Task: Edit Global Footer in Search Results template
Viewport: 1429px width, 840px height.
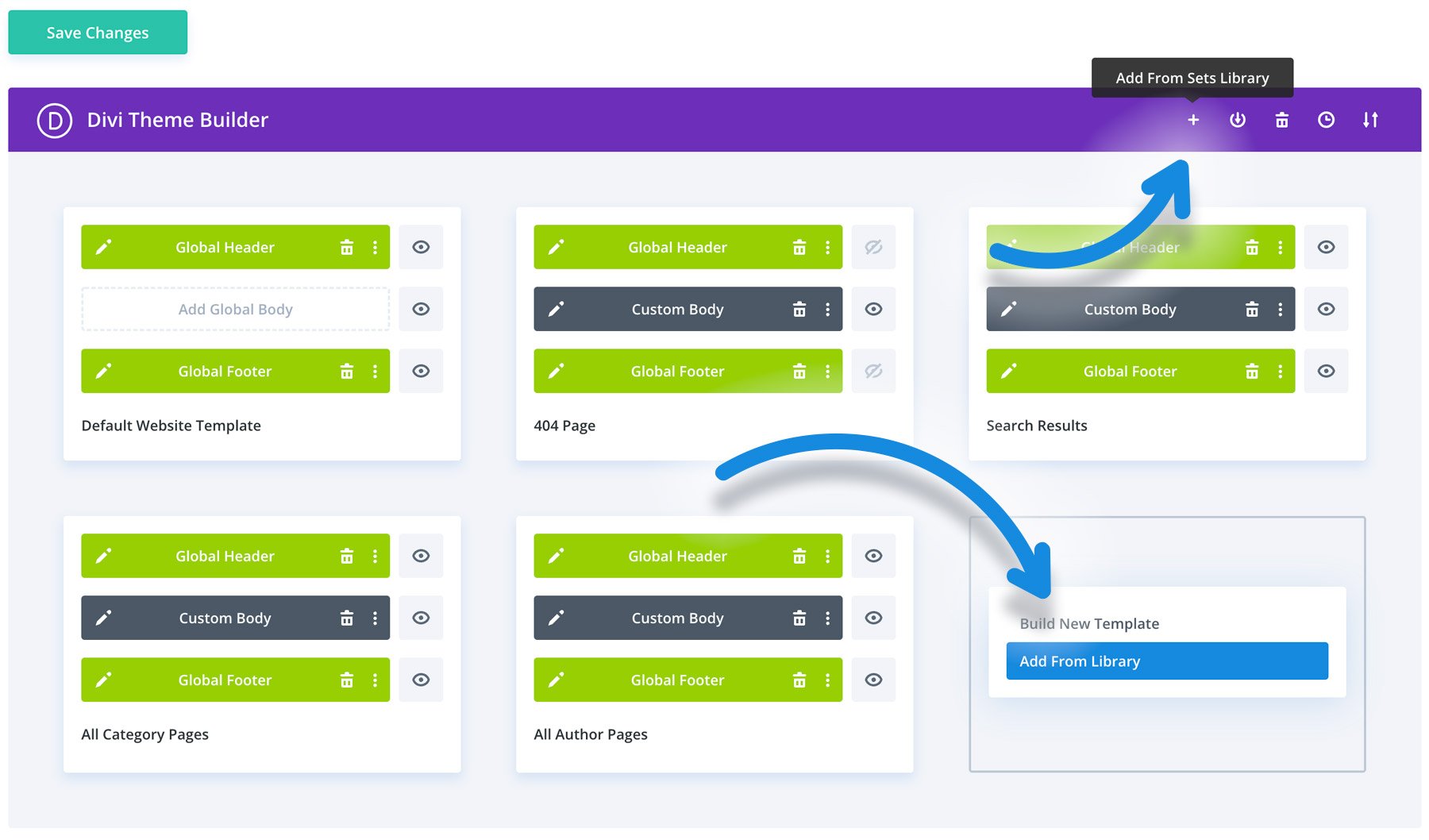Action: point(1008,371)
